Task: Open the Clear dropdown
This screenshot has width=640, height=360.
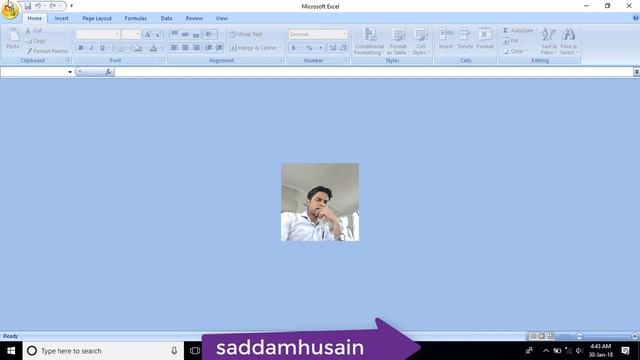Action: pos(515,51)
